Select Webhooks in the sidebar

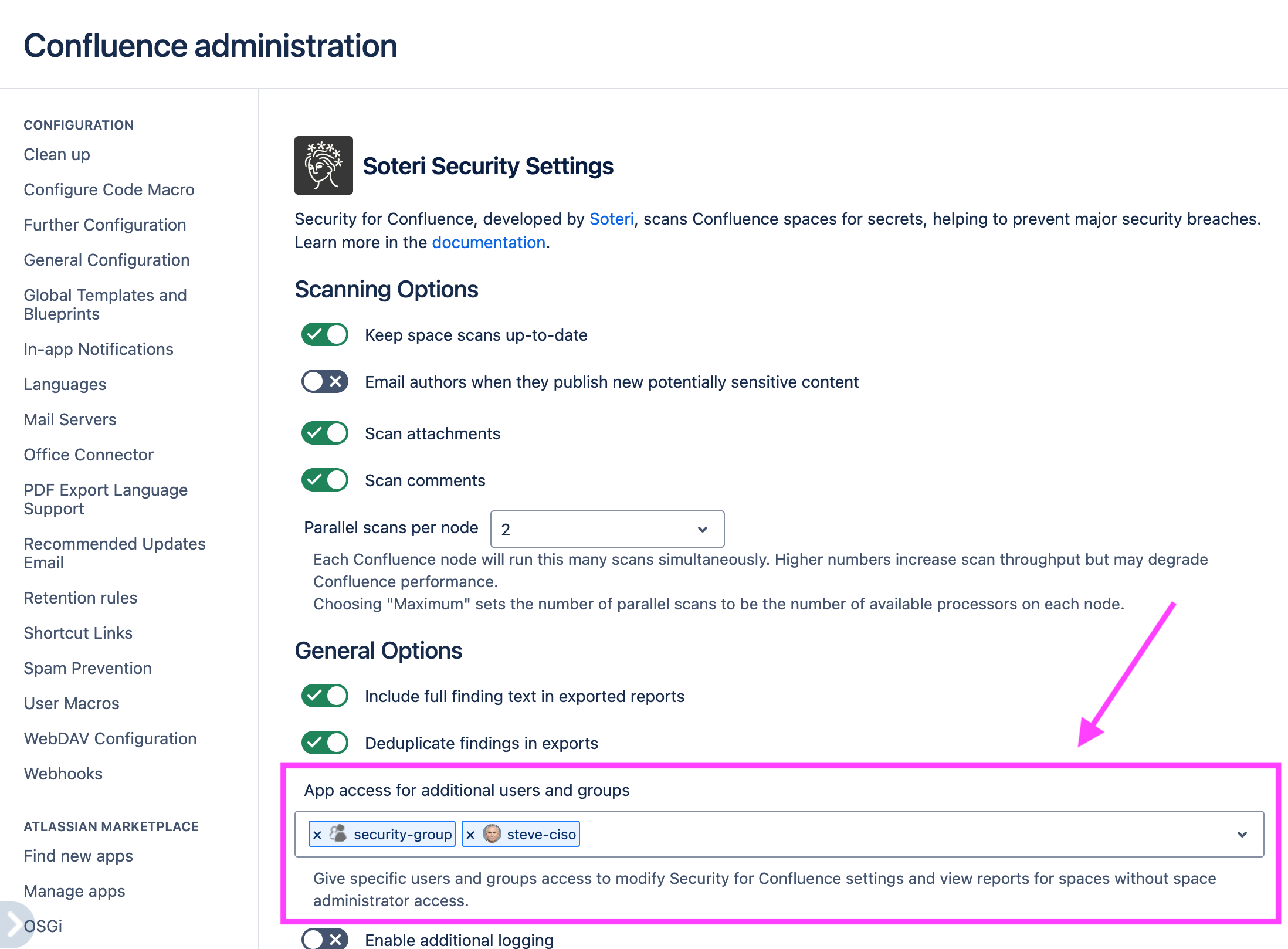(63, 774)
